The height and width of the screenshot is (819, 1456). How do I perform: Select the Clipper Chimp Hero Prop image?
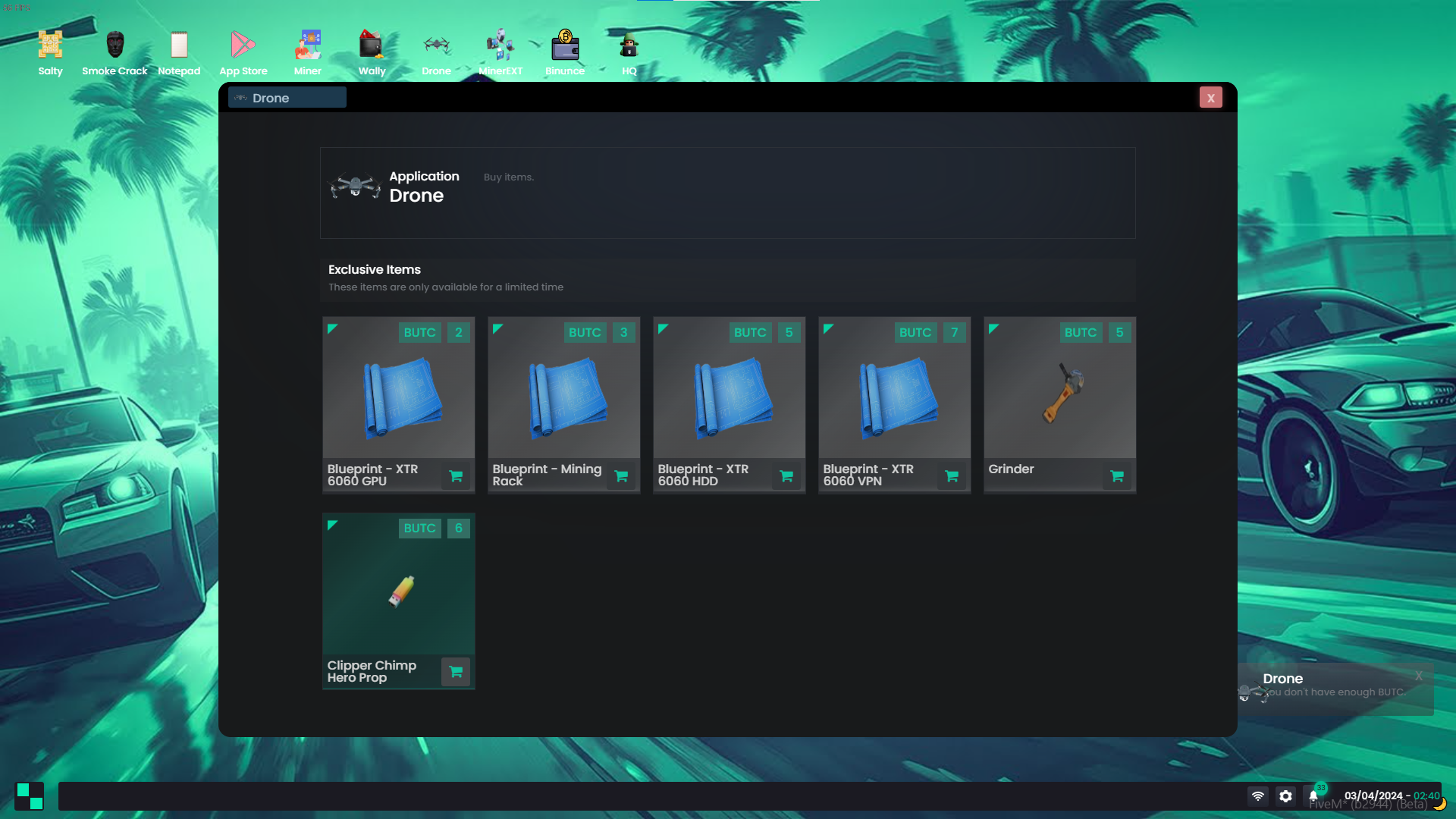pos(401,591)
